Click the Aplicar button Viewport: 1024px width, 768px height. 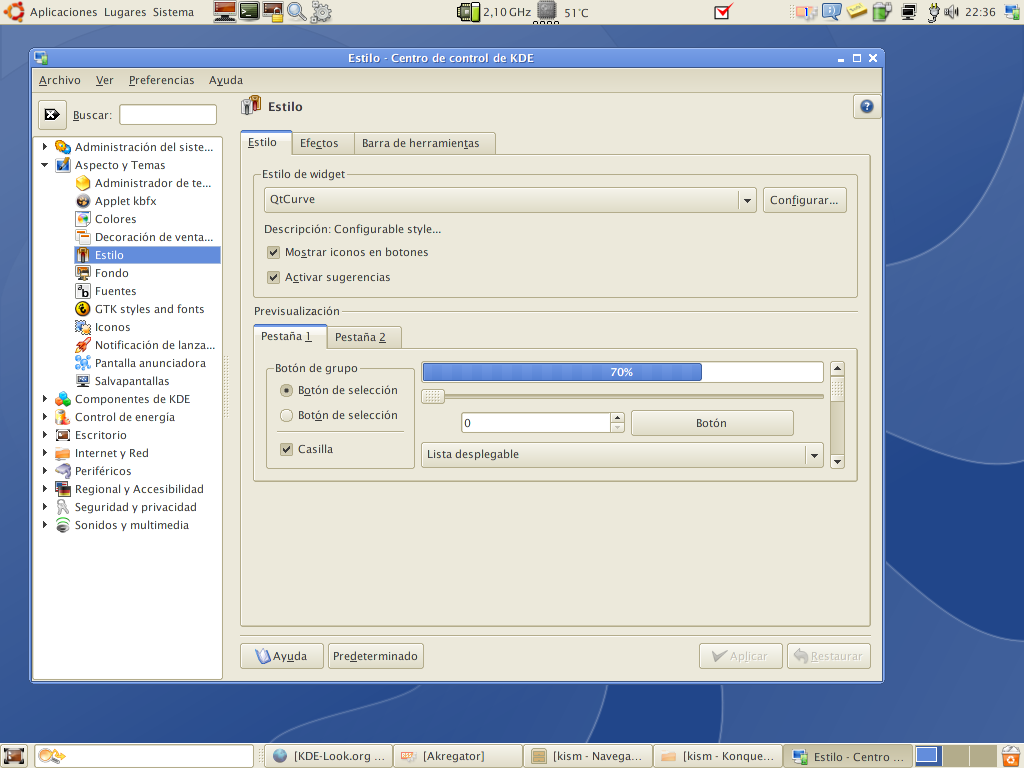[x=741, y=656]
